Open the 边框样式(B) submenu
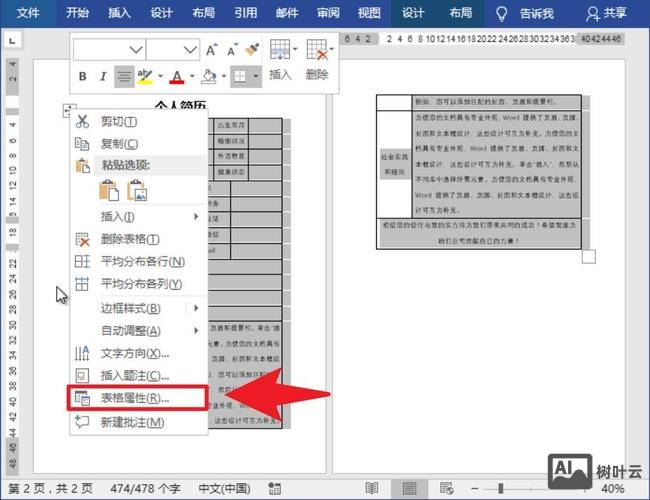The image size is (650, 500). coord(139,308)
